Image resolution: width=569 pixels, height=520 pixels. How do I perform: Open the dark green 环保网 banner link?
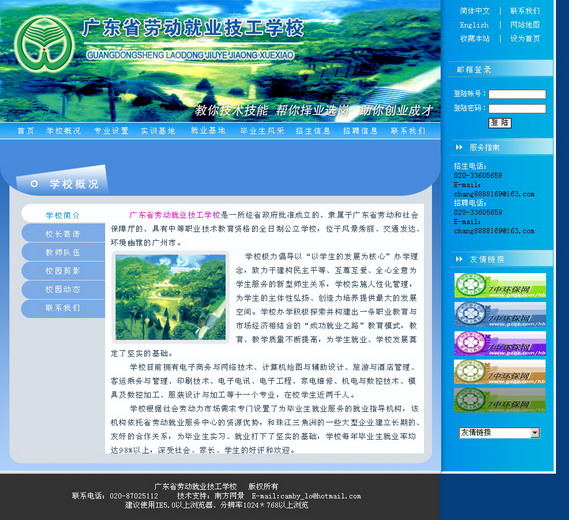pos(500,400)
